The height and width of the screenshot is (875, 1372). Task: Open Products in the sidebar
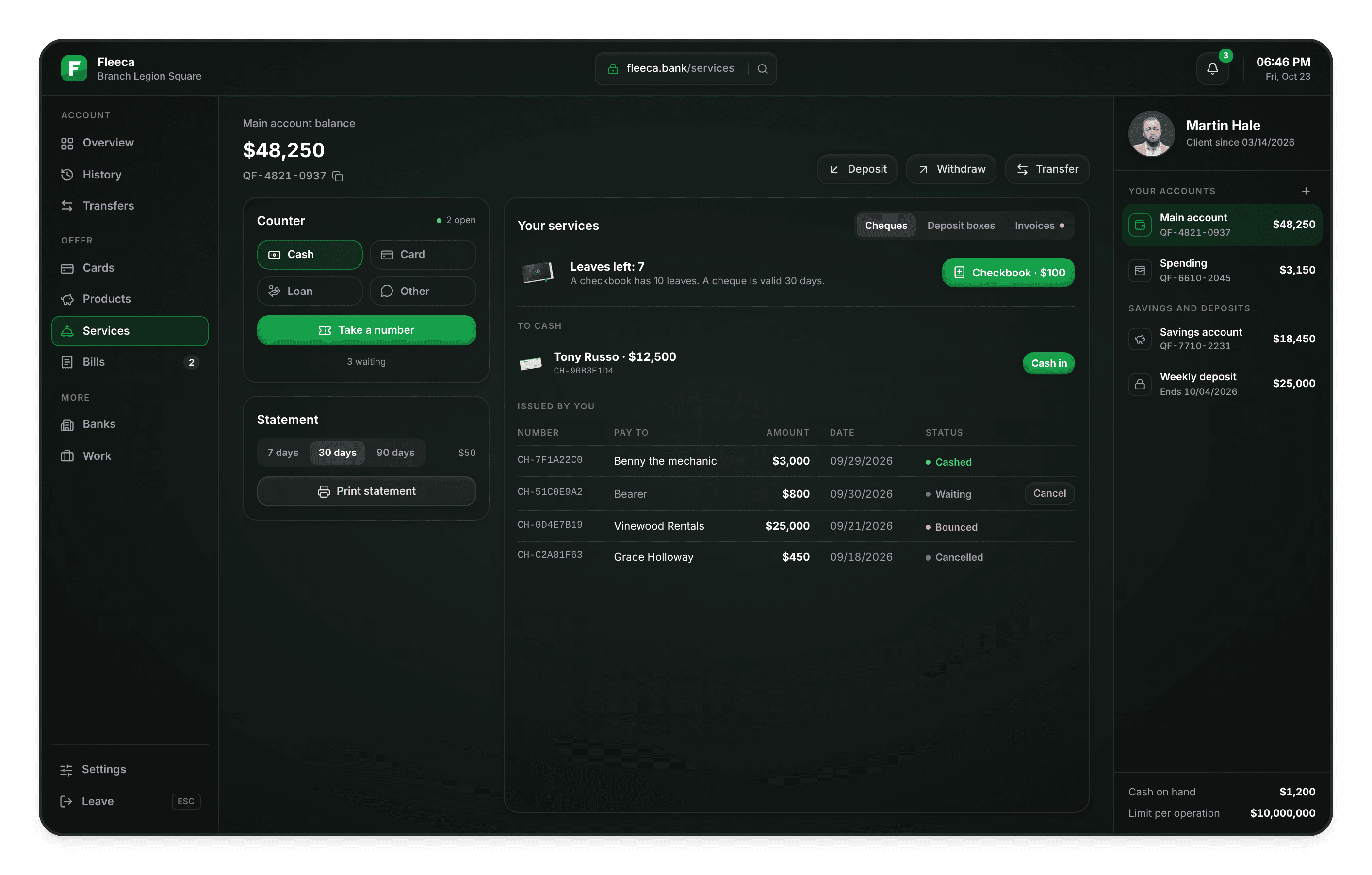point(130,299)
